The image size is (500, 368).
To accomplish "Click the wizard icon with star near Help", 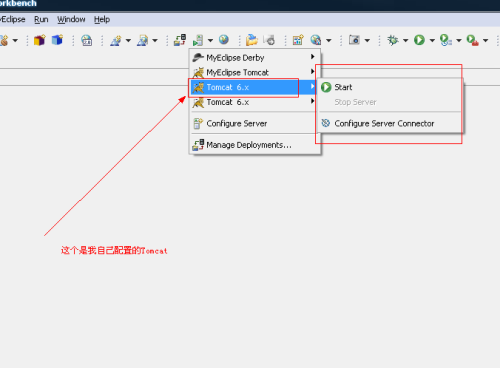I will coord(116,40).
